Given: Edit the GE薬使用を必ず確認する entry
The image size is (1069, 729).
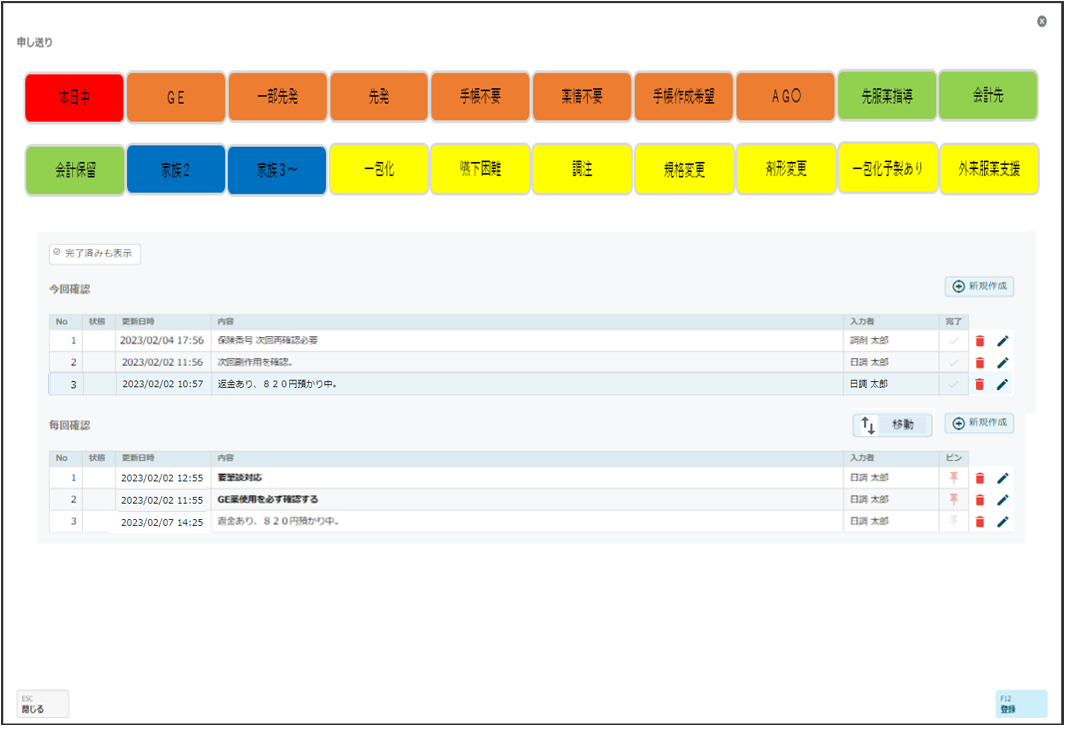Looking at the screenshot, I should pyautogui.click(x=1003, y=500).
